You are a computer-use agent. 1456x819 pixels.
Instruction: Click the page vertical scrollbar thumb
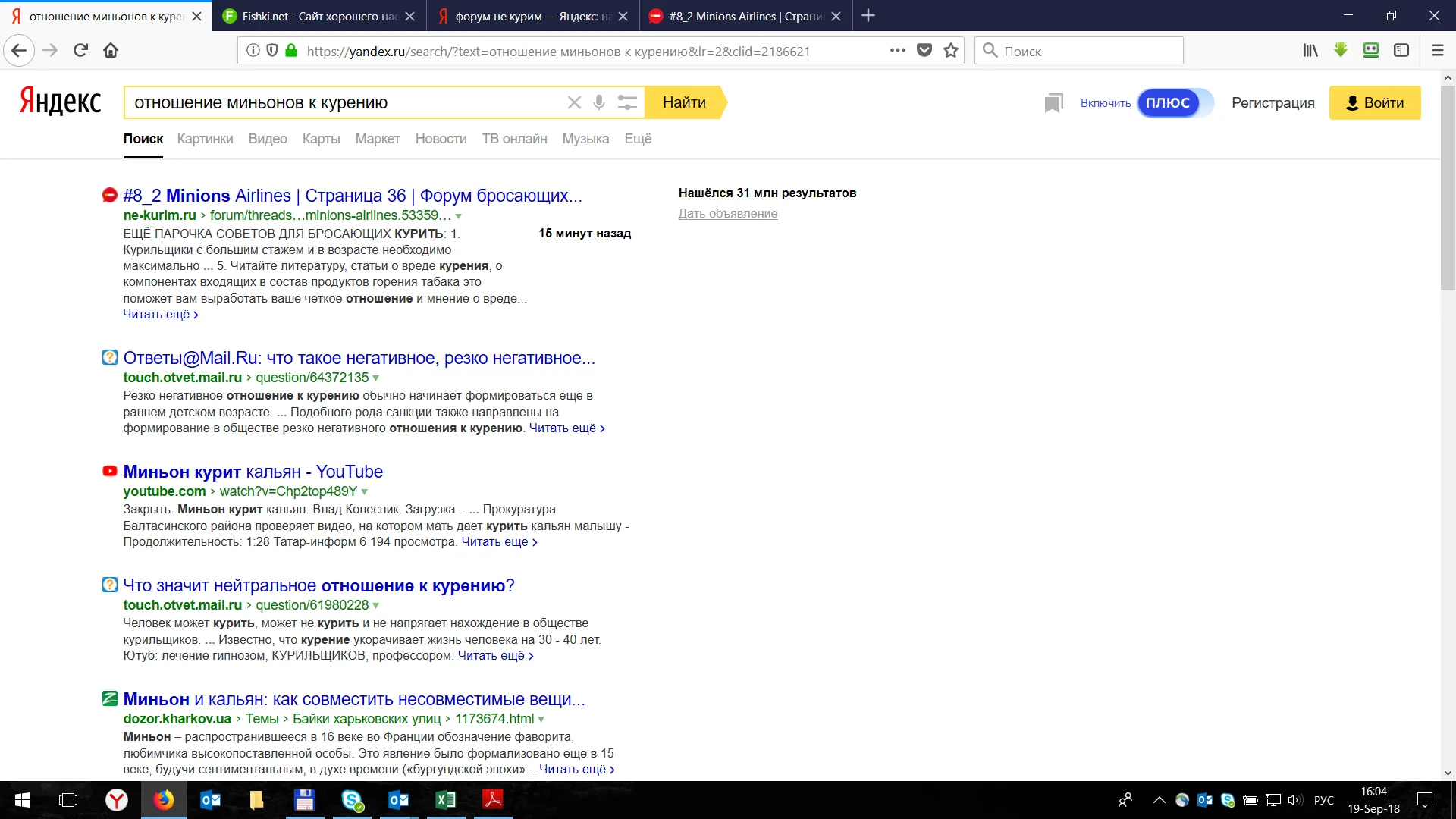[x=1448, y=190]
